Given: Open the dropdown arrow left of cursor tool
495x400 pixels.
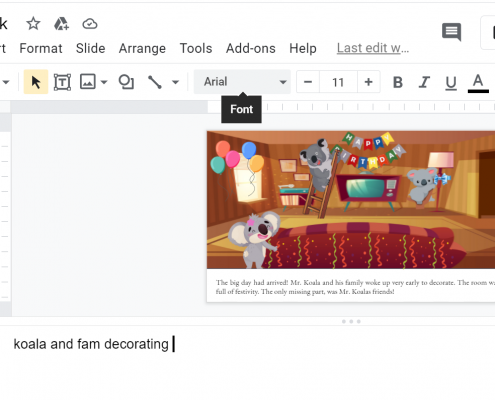Looking at the screenshot, I should [6, 82].
